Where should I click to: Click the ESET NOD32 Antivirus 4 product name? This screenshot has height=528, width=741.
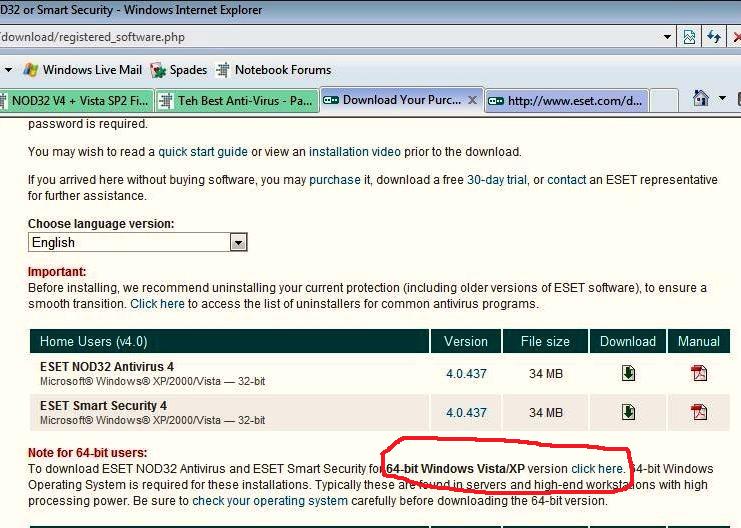[x=107, y=367]
